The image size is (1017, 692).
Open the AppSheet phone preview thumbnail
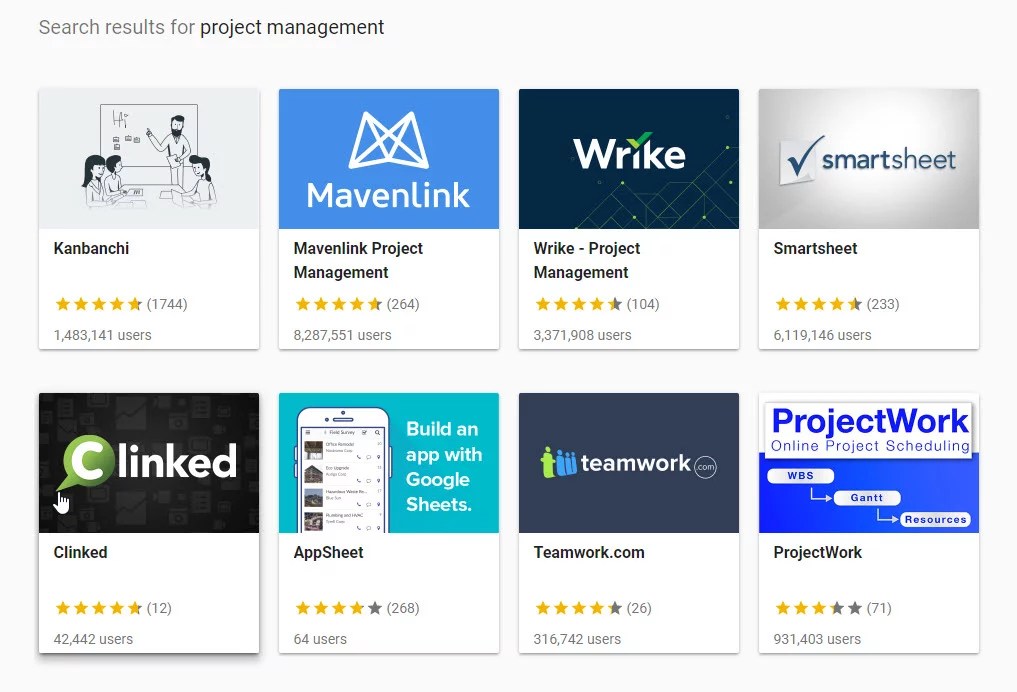389,463
